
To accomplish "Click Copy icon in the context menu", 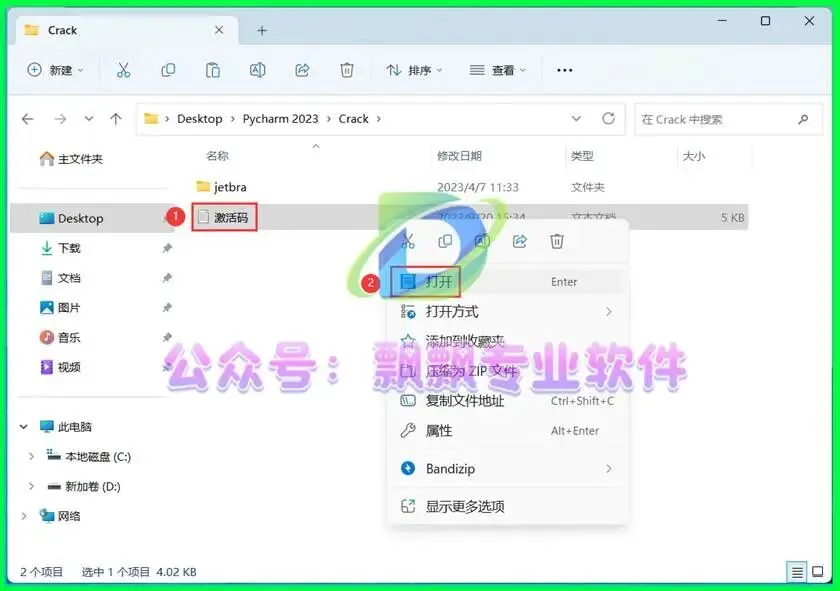I will 445,241.
